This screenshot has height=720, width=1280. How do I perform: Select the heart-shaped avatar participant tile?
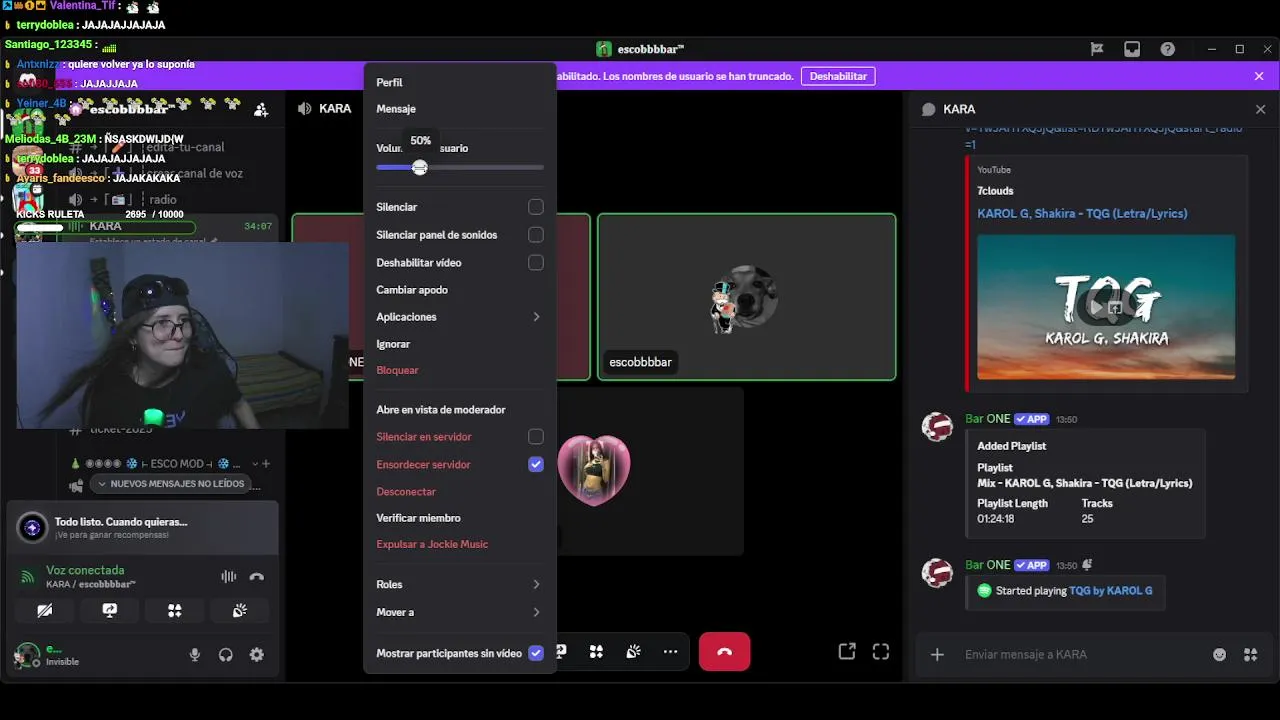click(x=594, y=471)
